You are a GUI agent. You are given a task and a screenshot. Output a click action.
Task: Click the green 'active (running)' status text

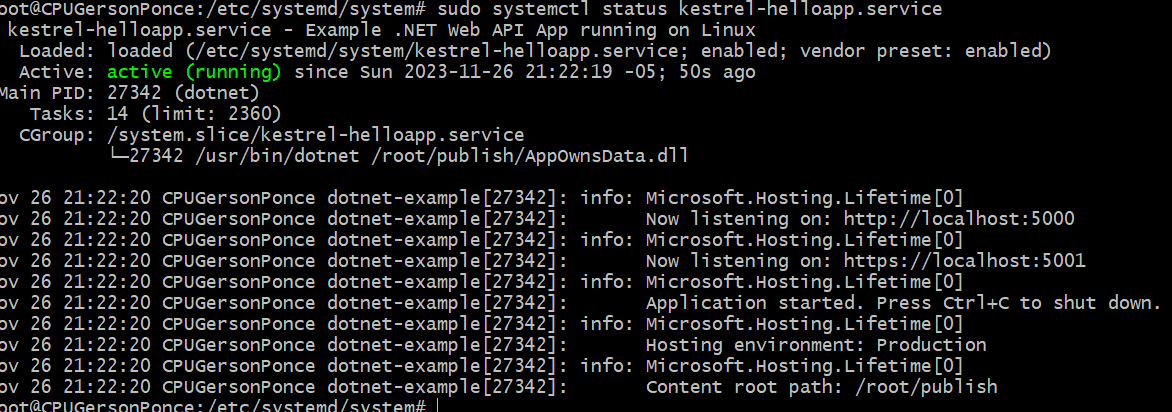pos(194,73)
